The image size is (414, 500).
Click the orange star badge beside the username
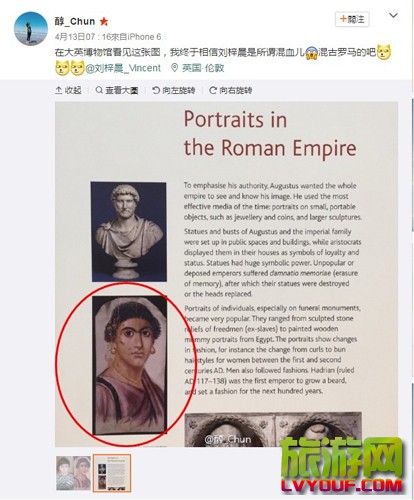[x=104, y=22]
